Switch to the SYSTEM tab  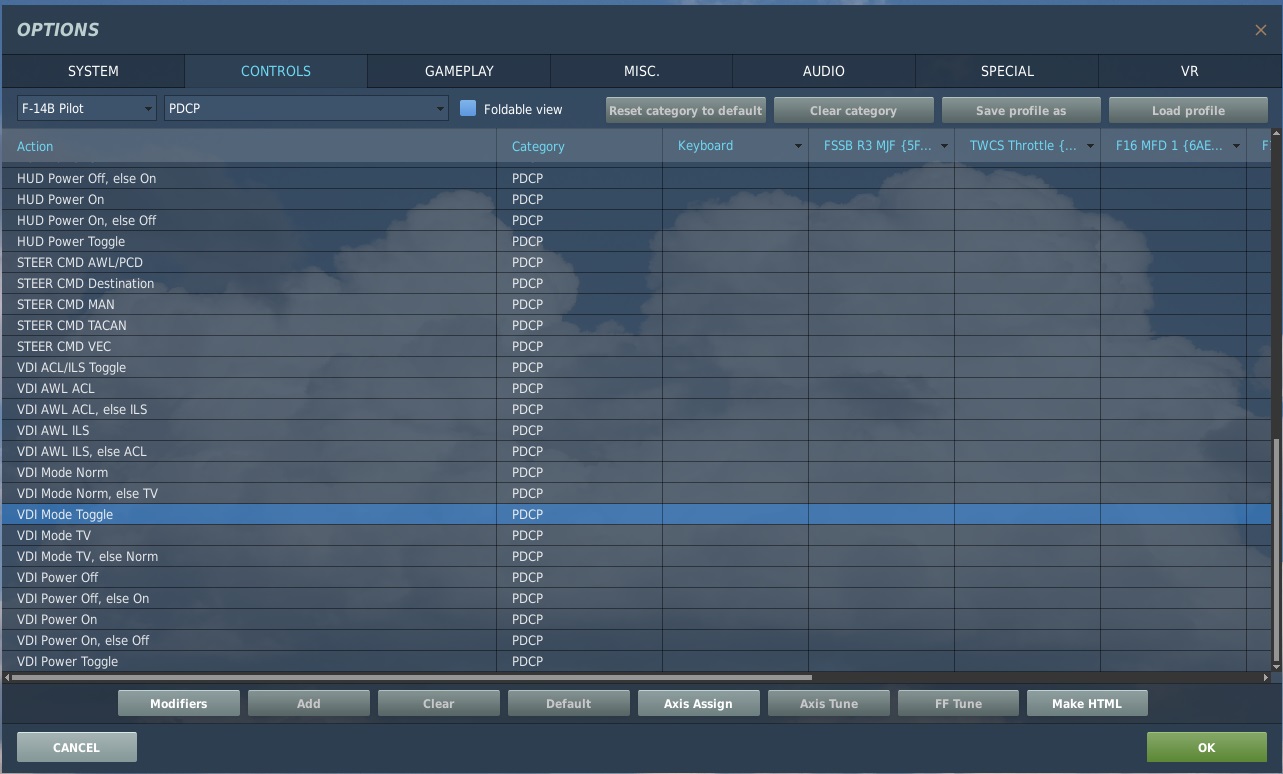pos(93,71)
